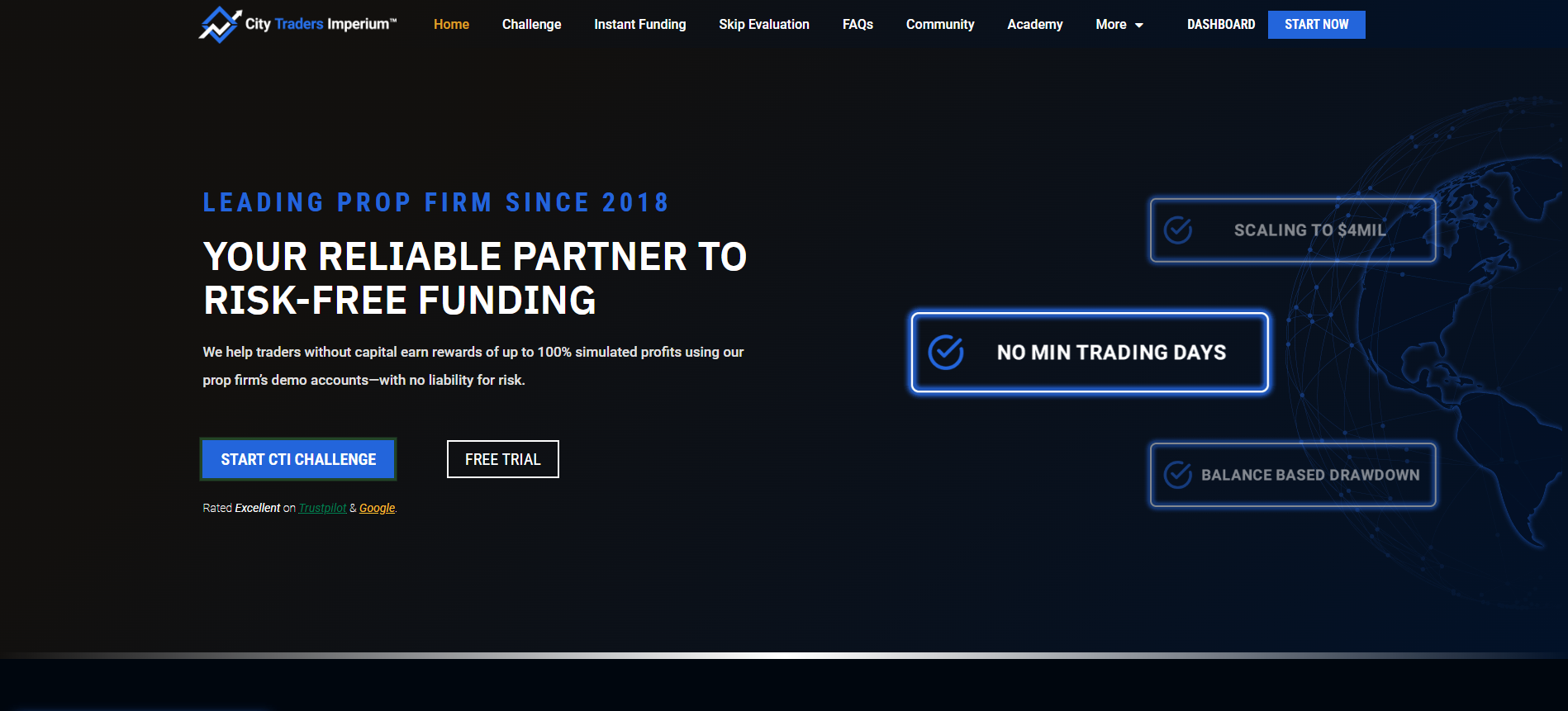Viewport: 1568px width, 711px height.
Task: Click the START CTI CHALLENGE button
Action: (298, 459)
